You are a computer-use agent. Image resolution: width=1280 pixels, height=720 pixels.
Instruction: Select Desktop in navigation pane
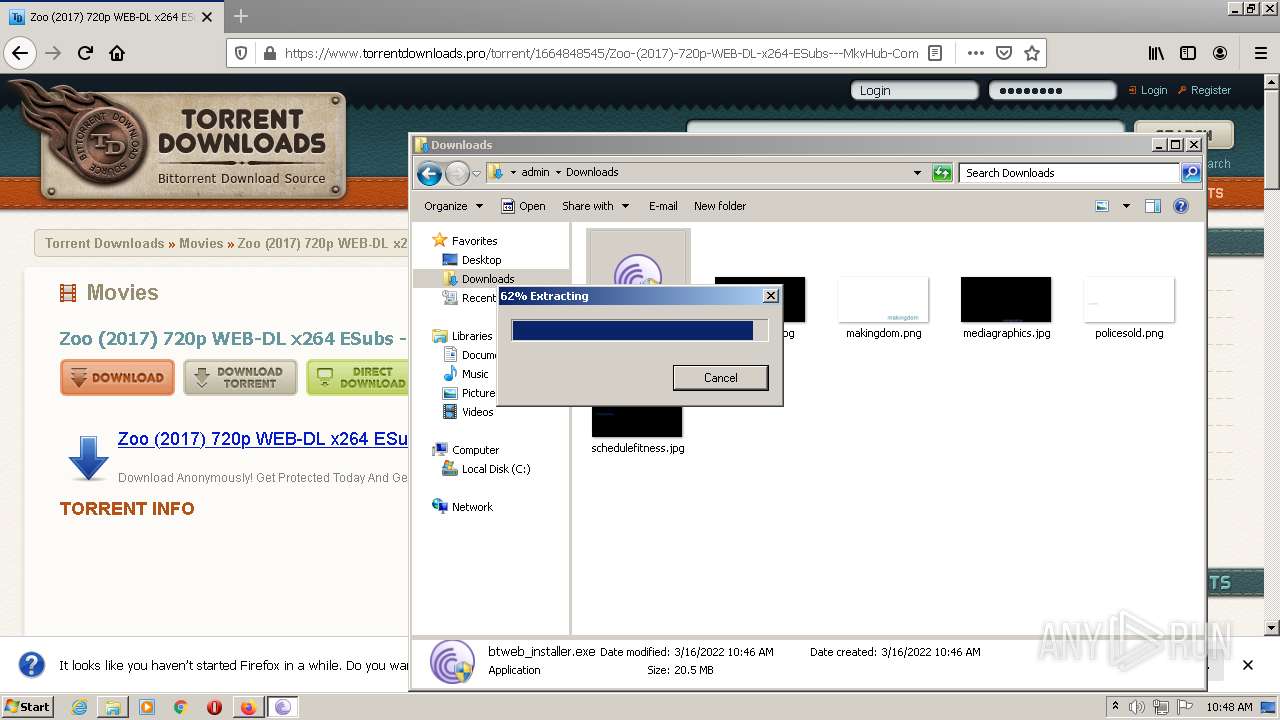(x=472, y=260)
